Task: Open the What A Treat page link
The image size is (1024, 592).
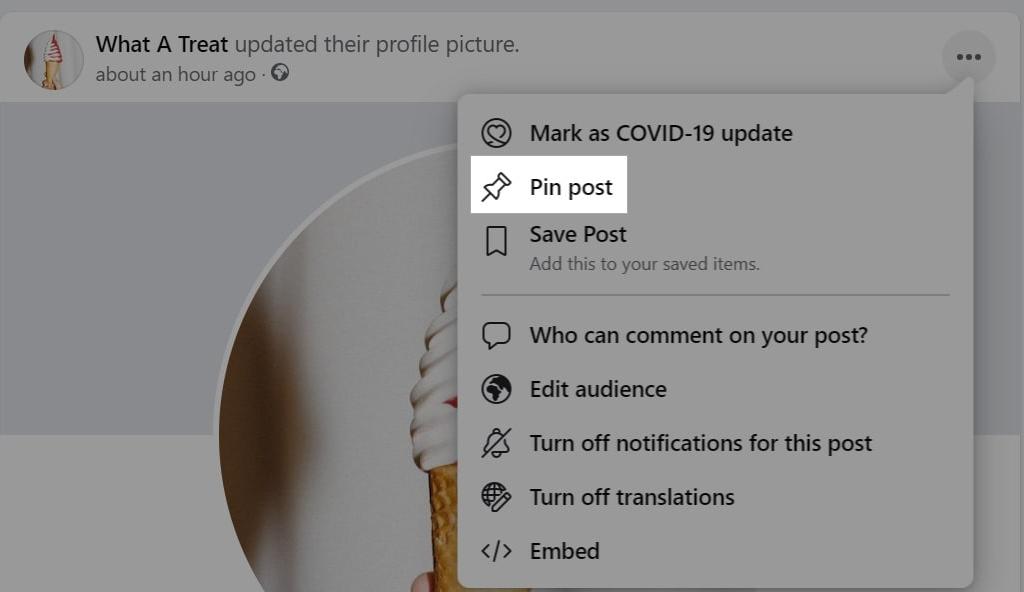Action: 162,45
